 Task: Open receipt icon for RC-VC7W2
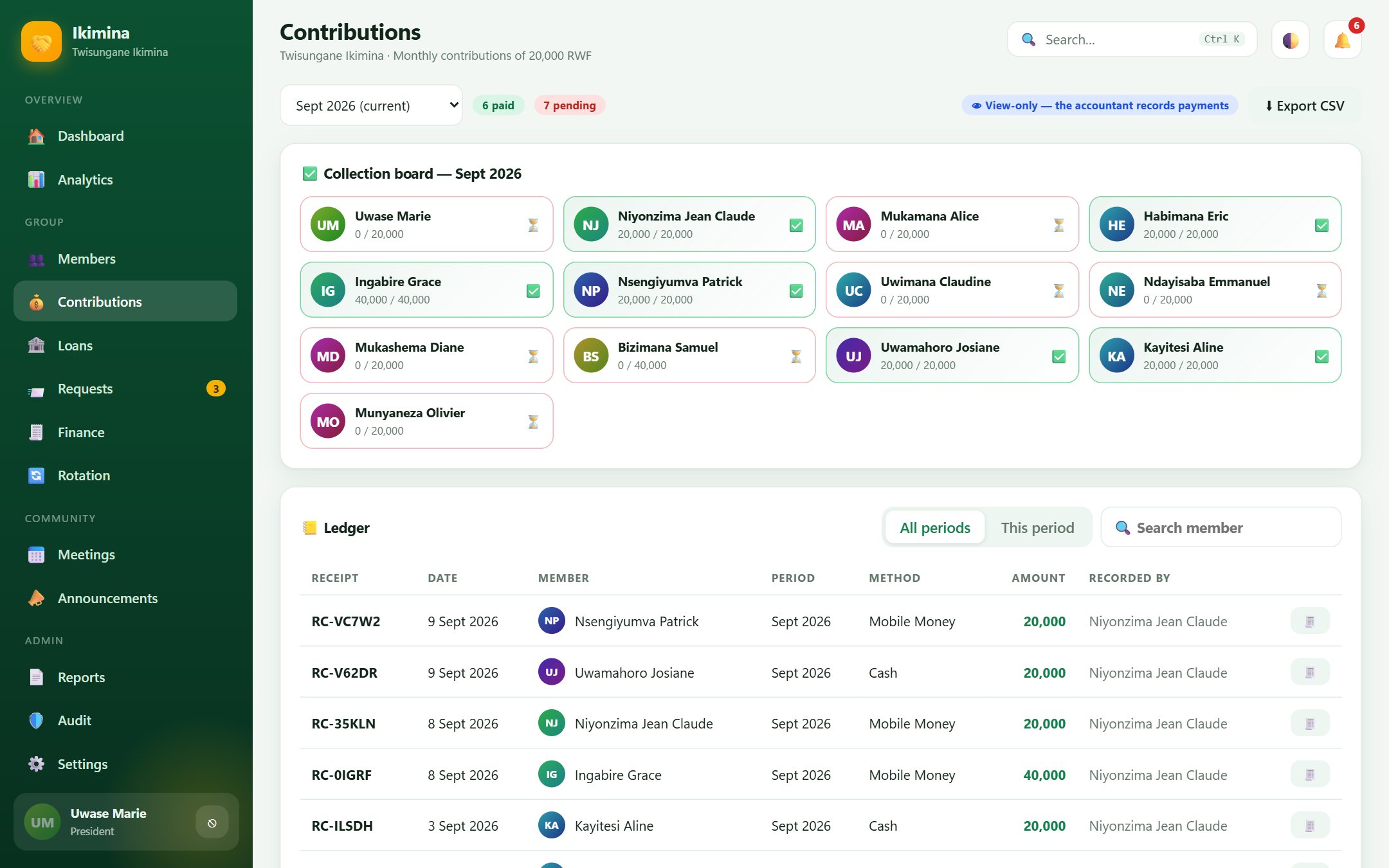[1309, 621]
